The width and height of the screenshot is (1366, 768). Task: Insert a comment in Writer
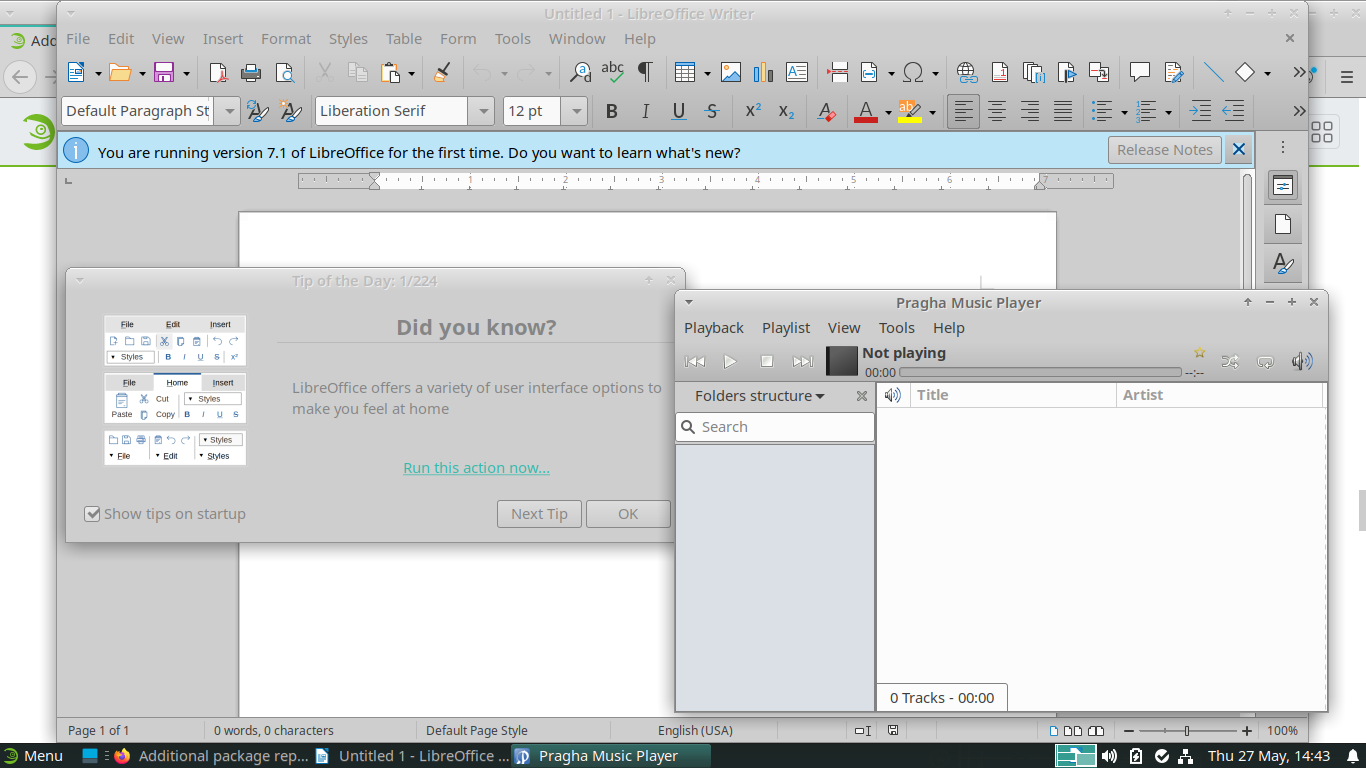[x=1140, y=72]
